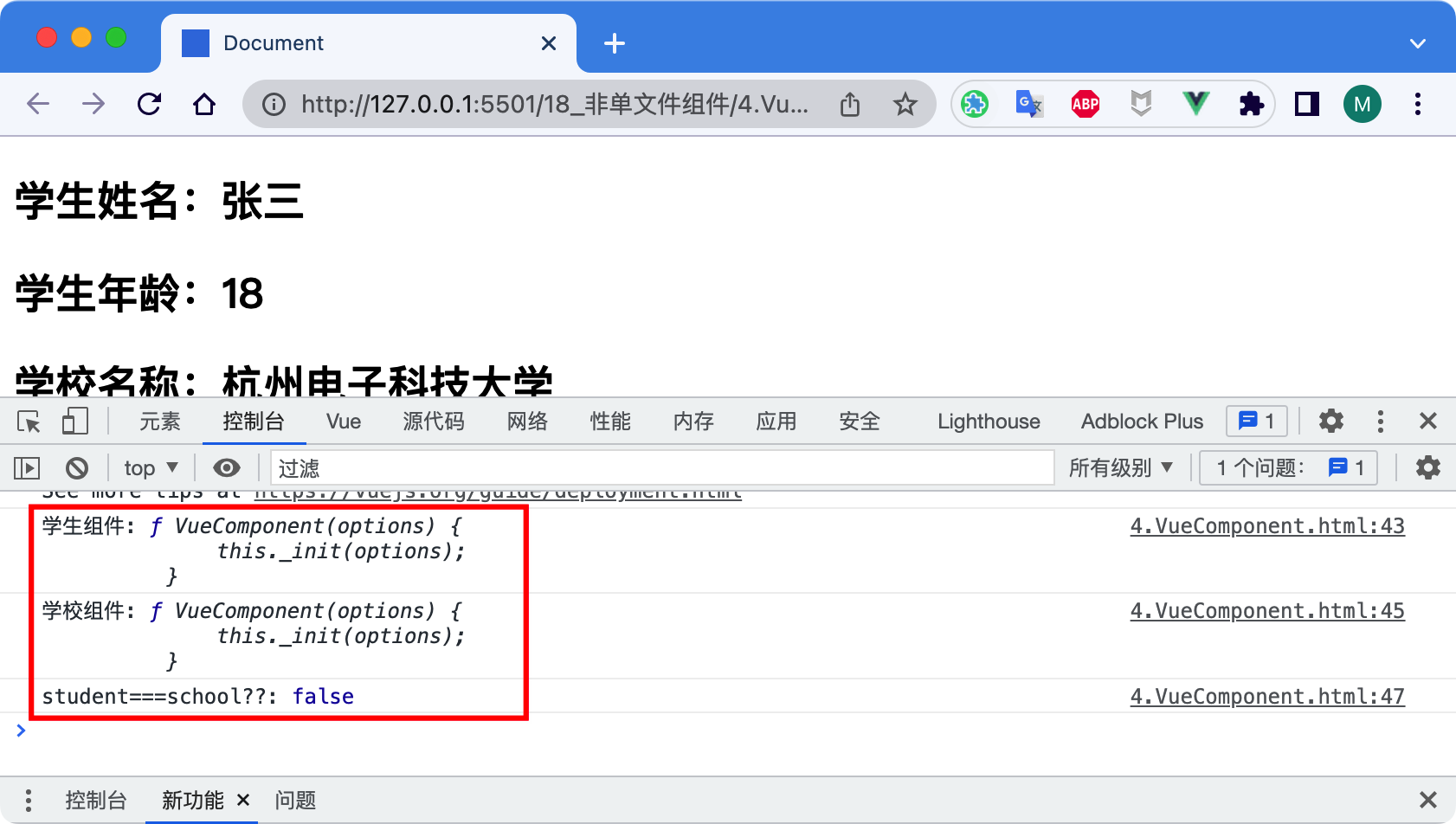Toggle the browser side panel
The image size is (1456, 824).
pyautogui.click(x=1307, y=105)
